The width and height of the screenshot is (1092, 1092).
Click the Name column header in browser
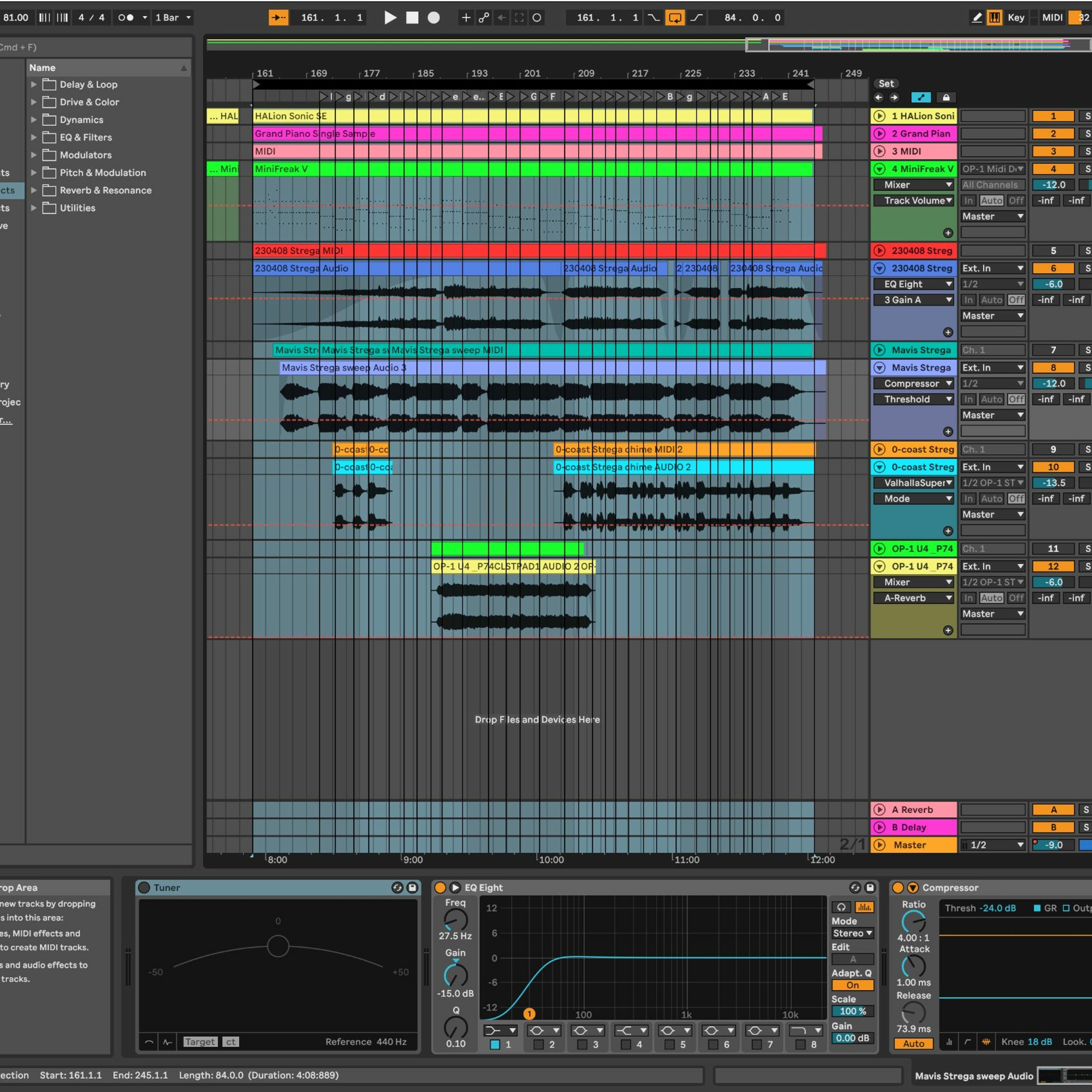108,68
